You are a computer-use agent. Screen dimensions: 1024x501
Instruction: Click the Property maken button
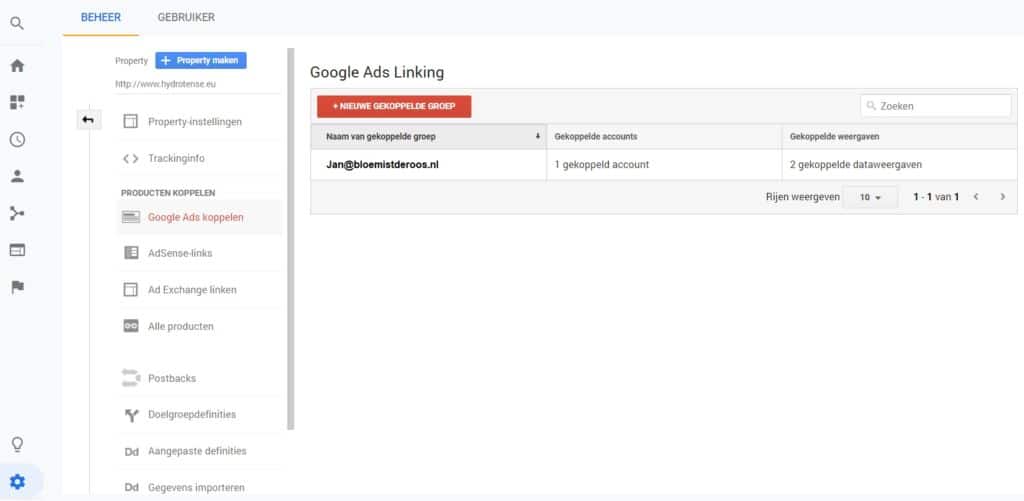click(200, 60)
